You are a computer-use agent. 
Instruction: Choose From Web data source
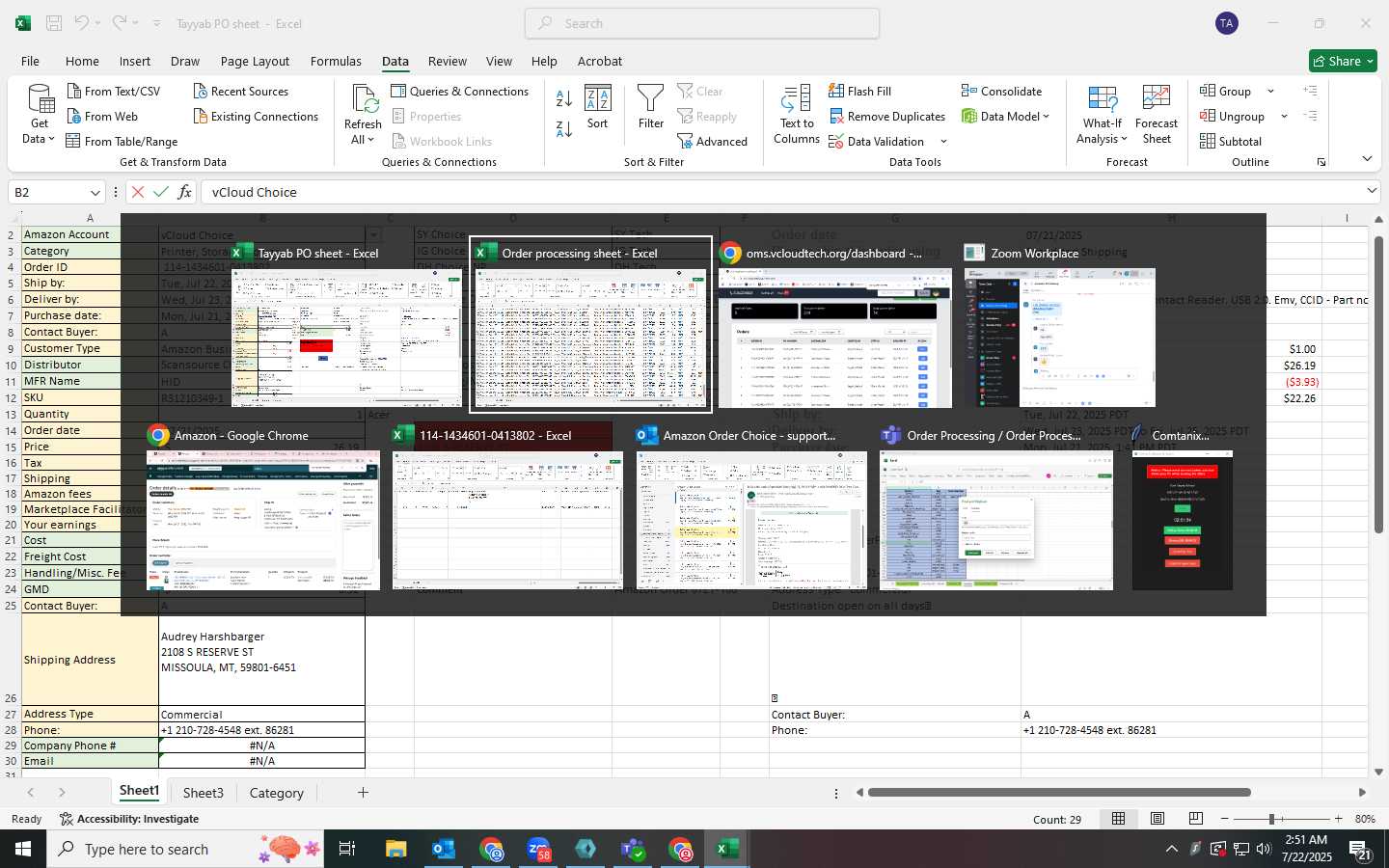pyautogui.click(x=102, y=116)
